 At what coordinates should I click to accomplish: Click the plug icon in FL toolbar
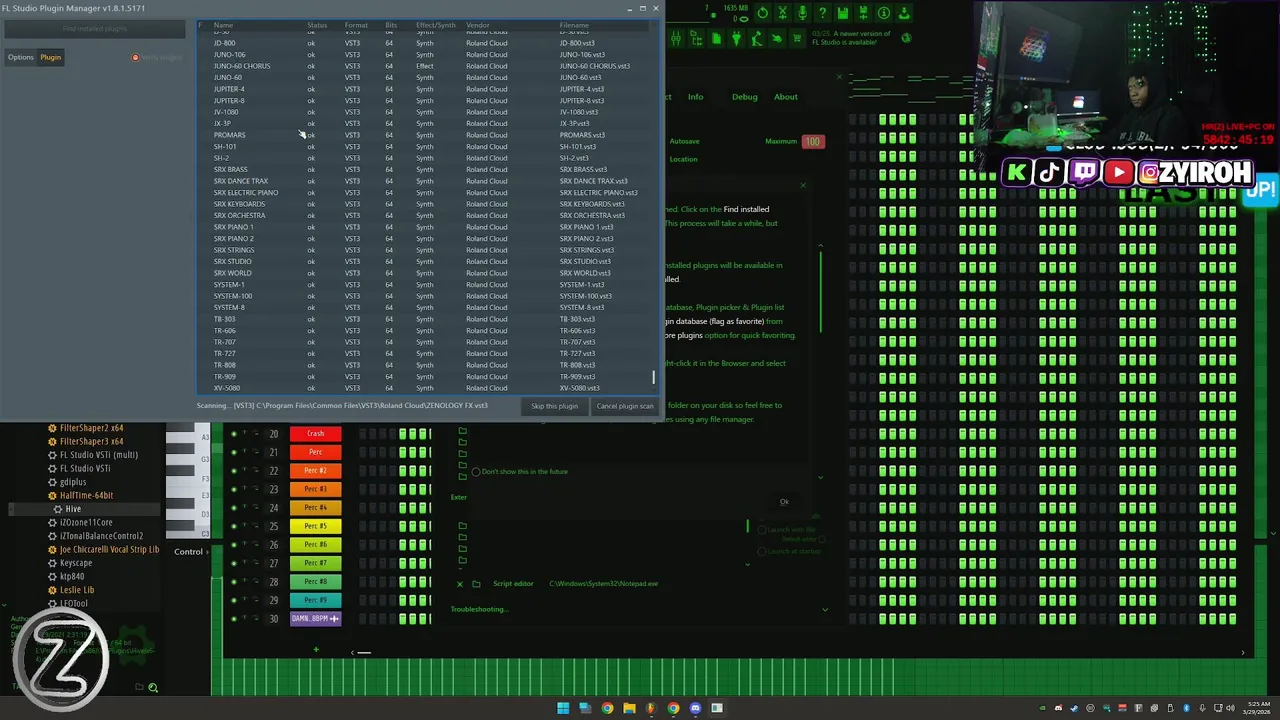(736, 38)
